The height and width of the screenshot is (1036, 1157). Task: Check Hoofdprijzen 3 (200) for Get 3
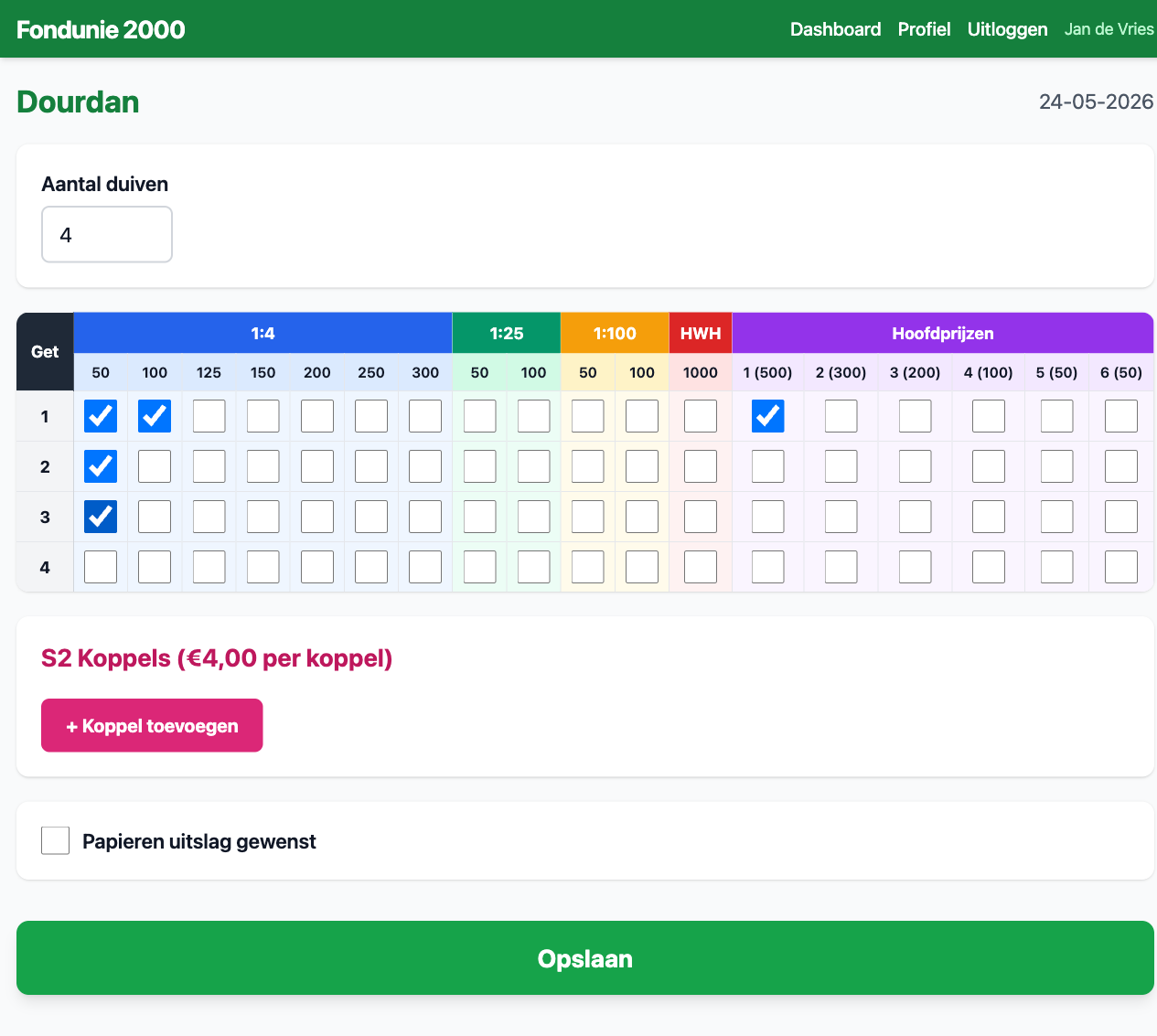point(916,517)
